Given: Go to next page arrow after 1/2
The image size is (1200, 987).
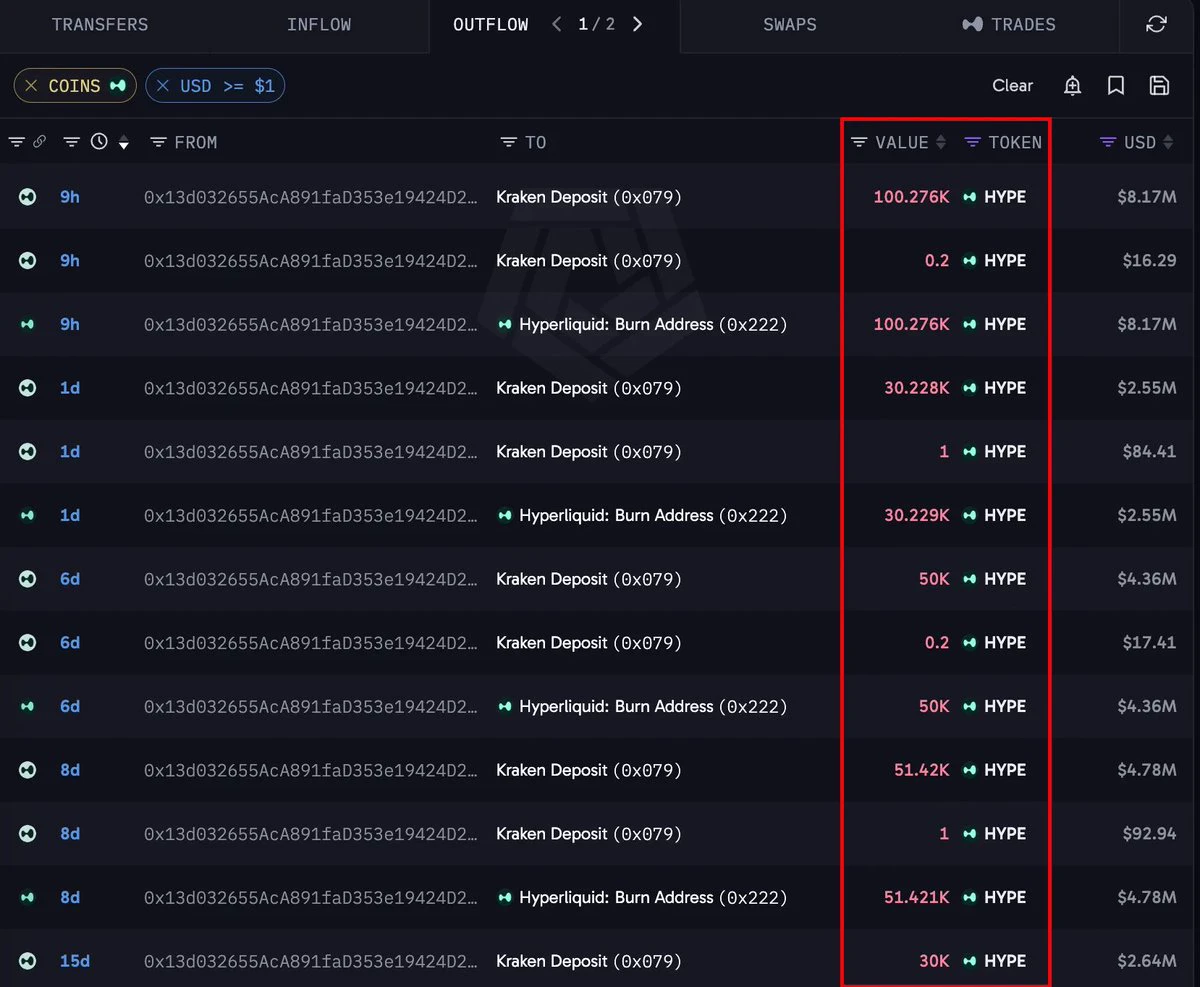Looking at the screenshot, I should click(x=638, y=24).
